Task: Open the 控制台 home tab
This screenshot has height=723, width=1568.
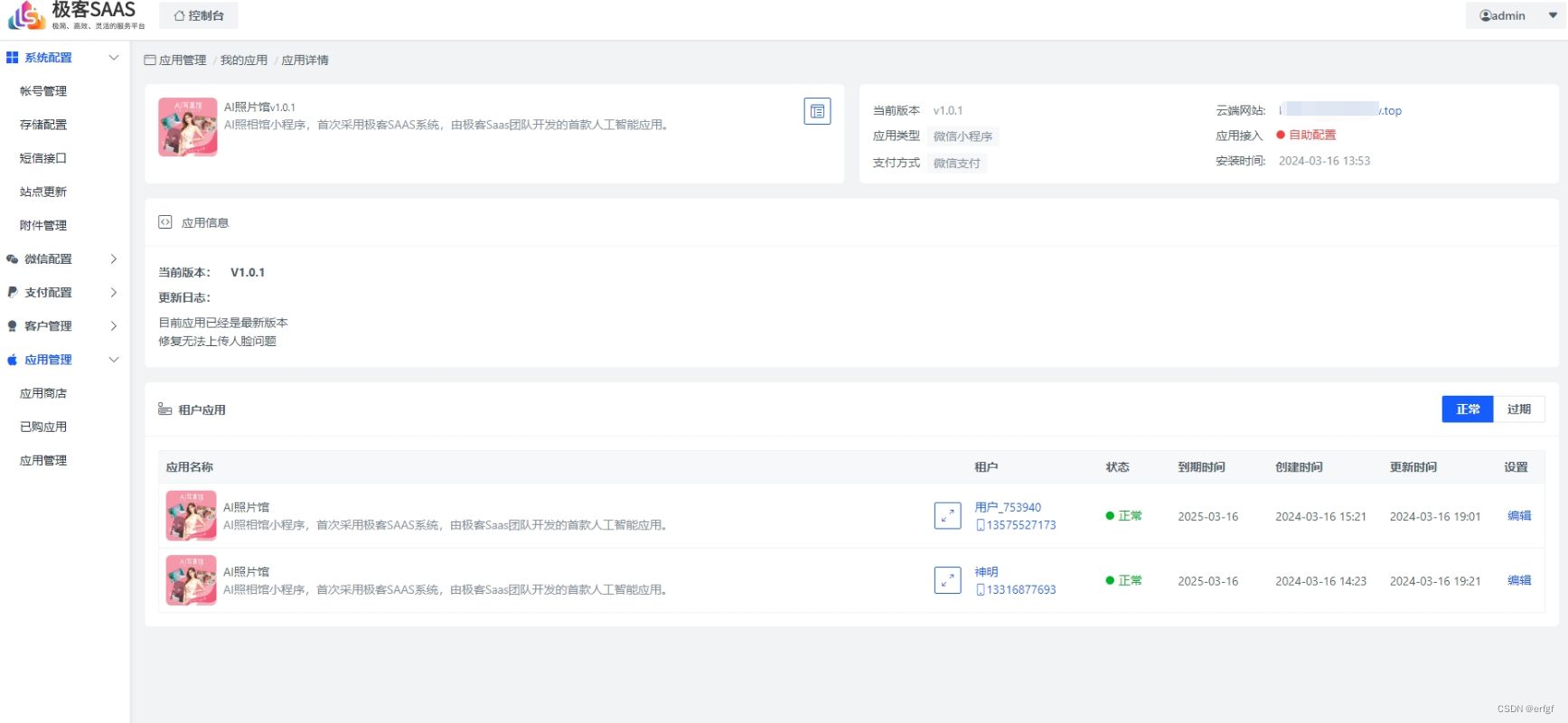Action: click(x=199, y=15)
